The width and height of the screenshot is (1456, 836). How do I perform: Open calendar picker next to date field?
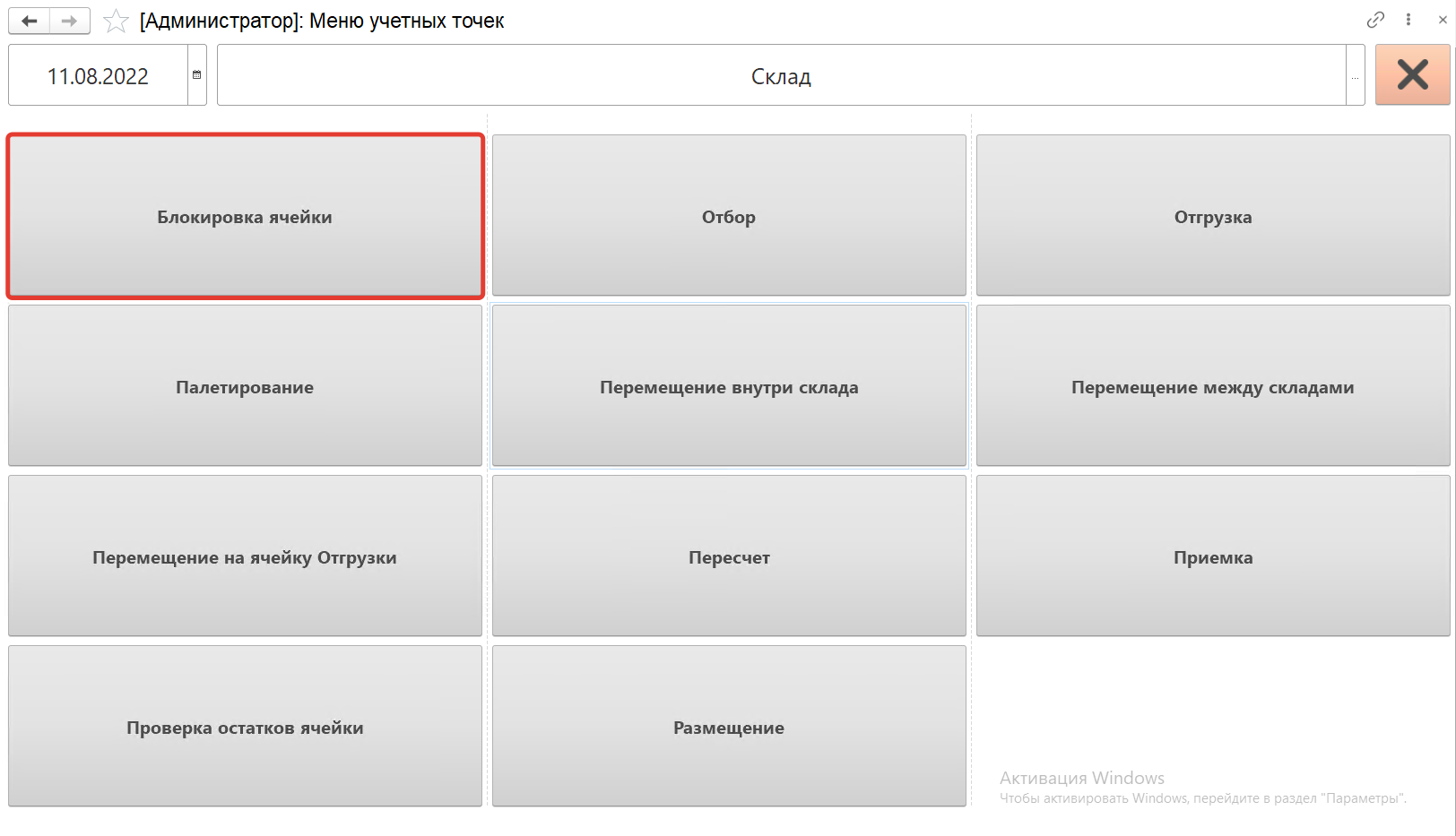pos(197,75)
